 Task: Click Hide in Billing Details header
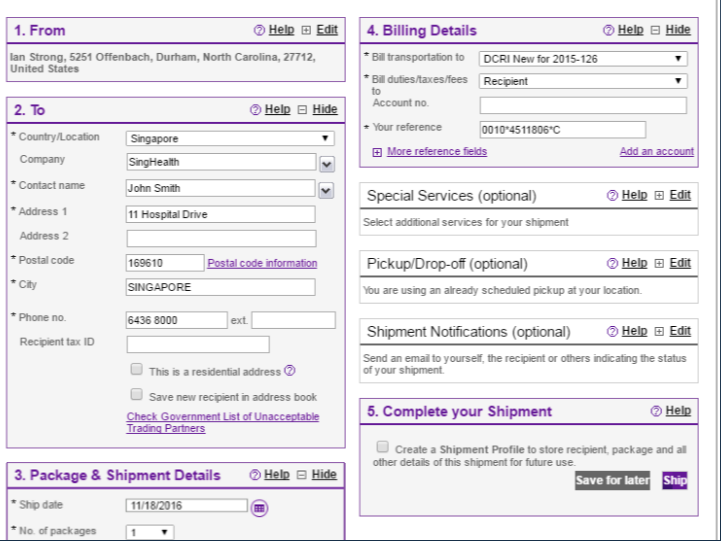point(678,30)
